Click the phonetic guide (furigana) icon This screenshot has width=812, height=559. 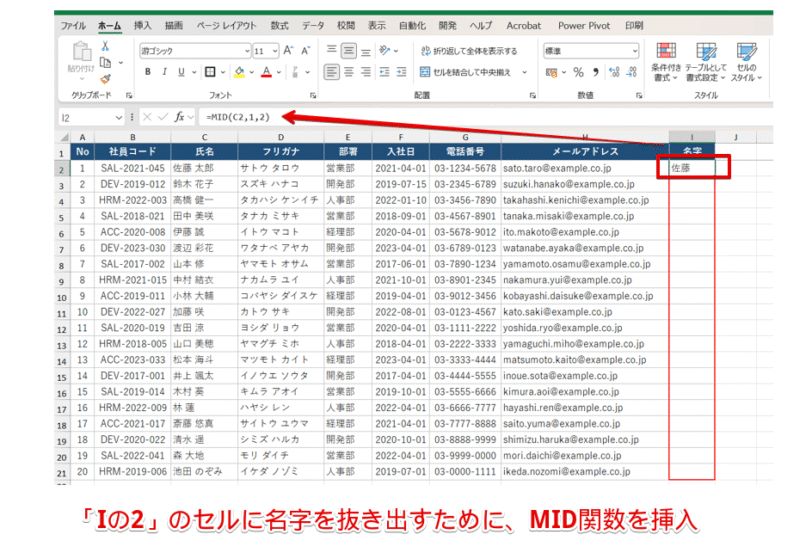click(295, 72)
